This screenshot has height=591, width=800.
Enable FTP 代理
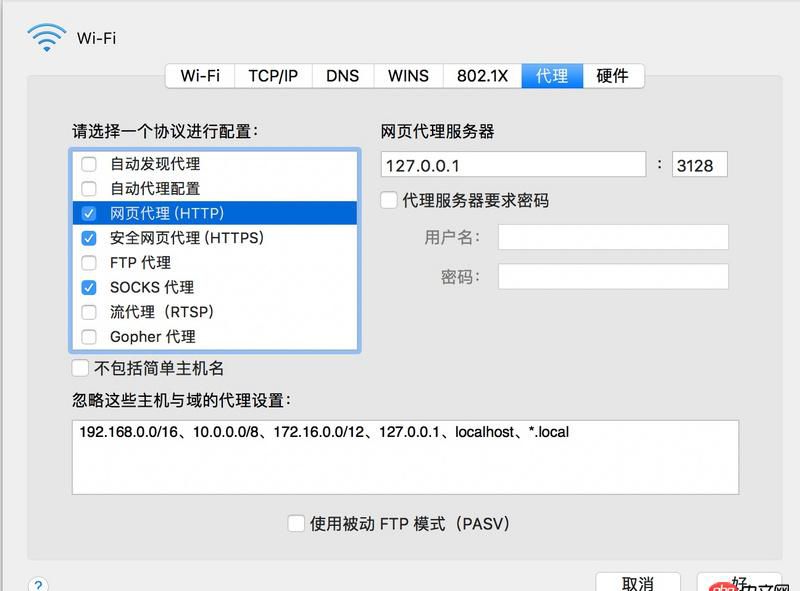88,262
